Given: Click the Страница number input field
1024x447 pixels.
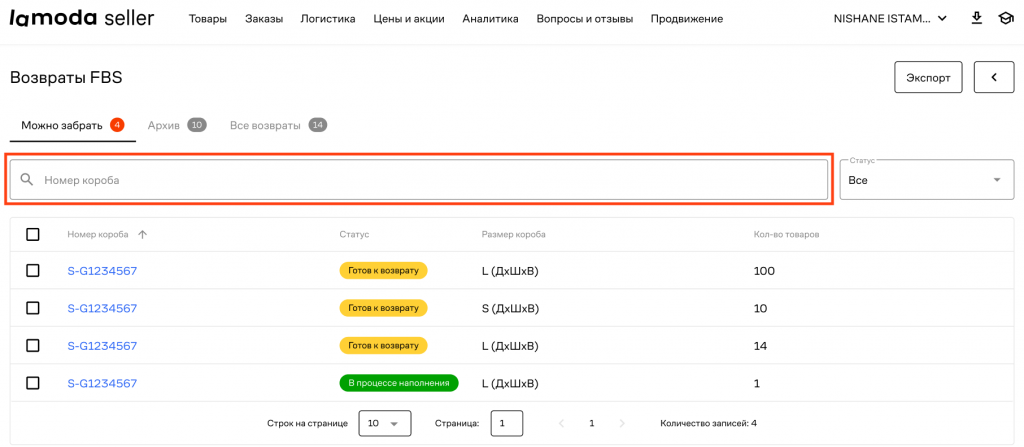Looking at the screenshot, I should coord(506,423).
